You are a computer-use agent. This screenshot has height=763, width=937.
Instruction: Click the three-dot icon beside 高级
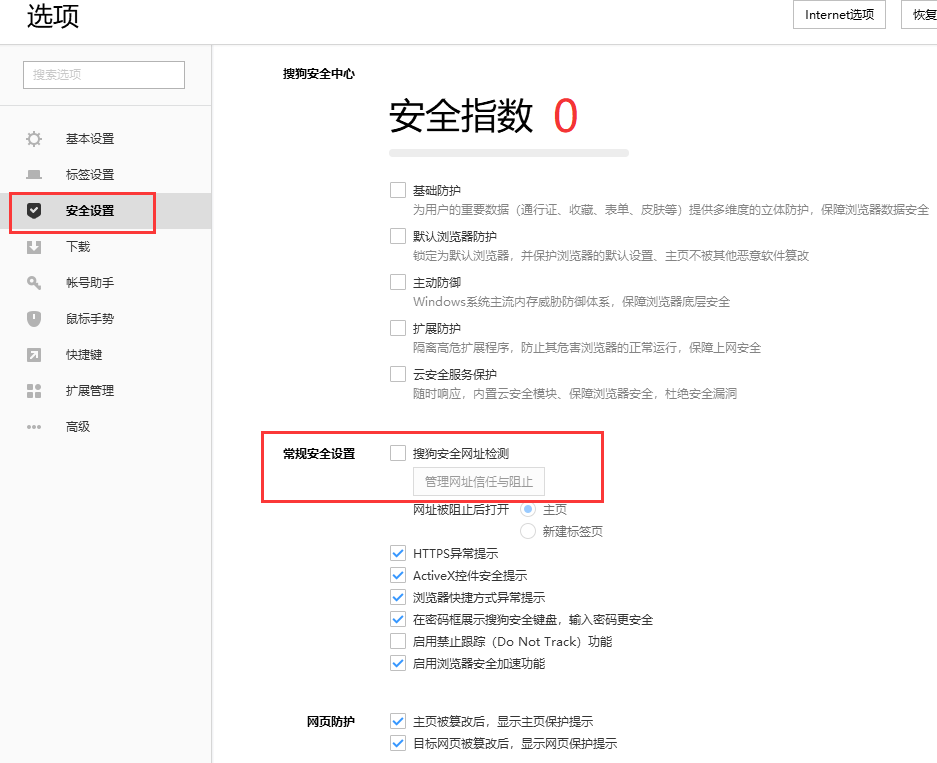[34, 427]
